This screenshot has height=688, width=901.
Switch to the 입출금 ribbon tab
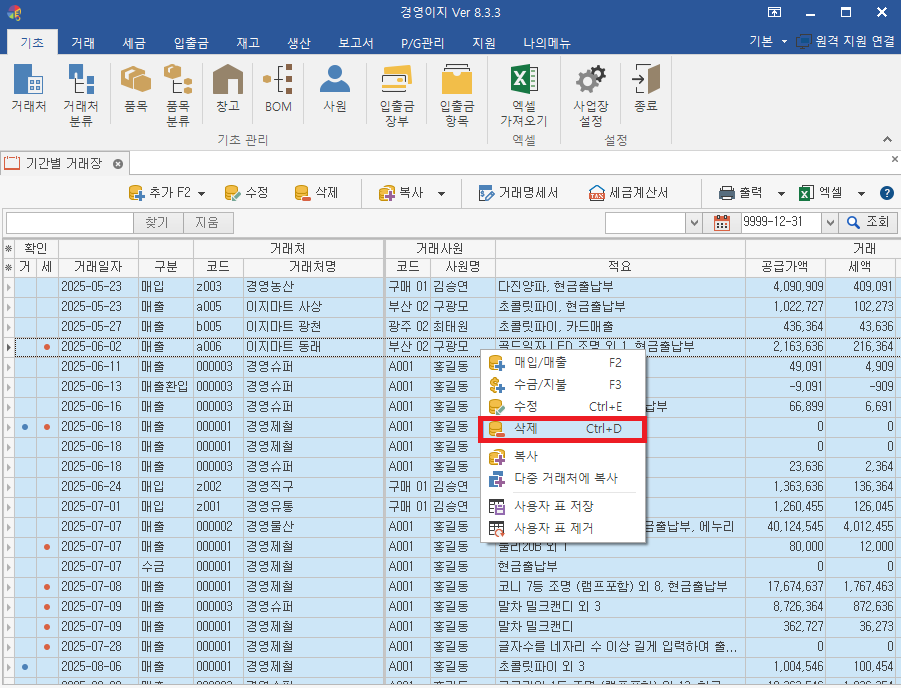coord(191,43)
